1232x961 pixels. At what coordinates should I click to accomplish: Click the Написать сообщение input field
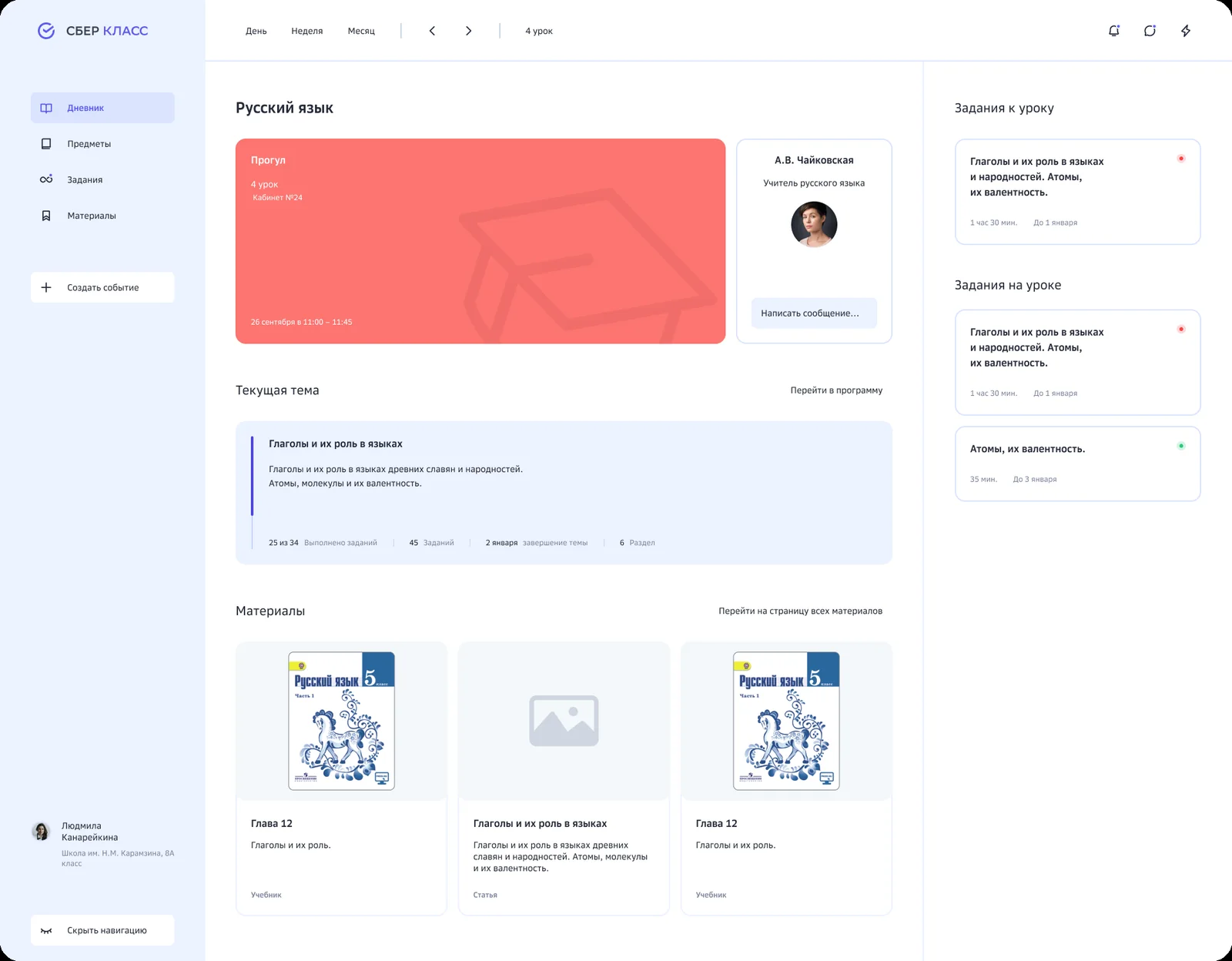(x=814, y=313)
